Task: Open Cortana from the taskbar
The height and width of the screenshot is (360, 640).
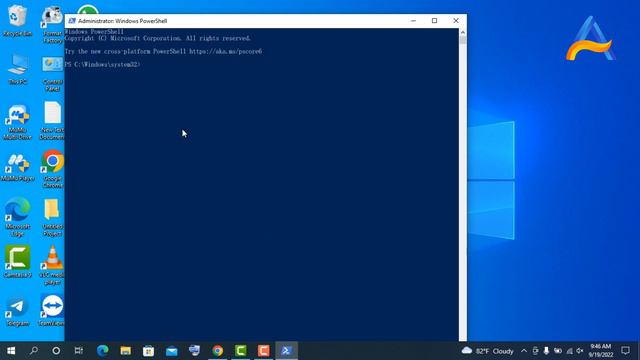Action: (x=56, y=351)
